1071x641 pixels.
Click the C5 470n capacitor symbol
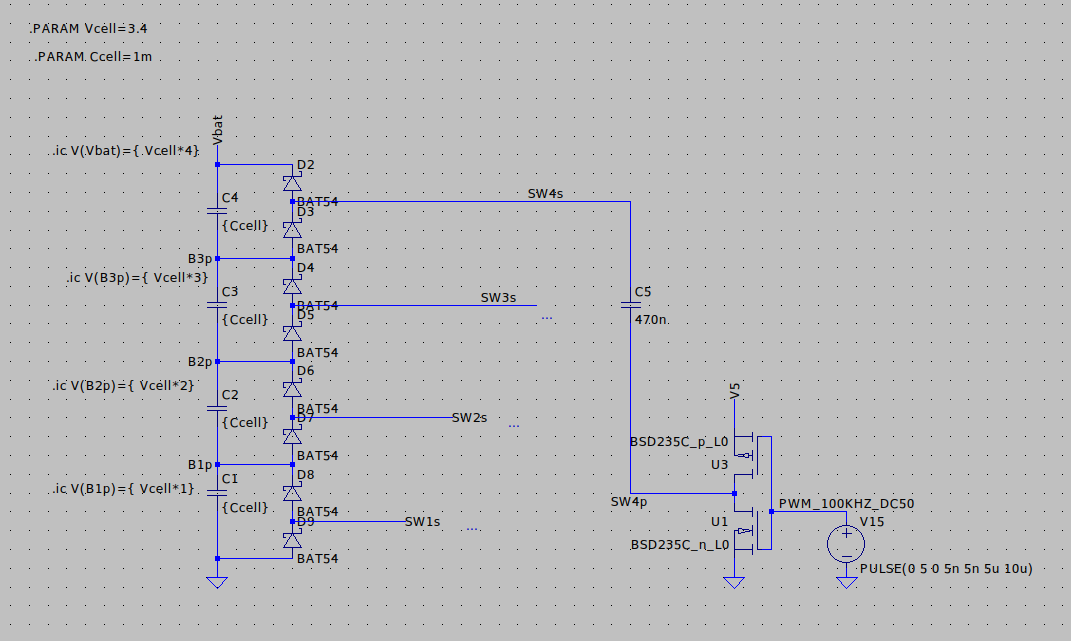[x=630, y=305]
